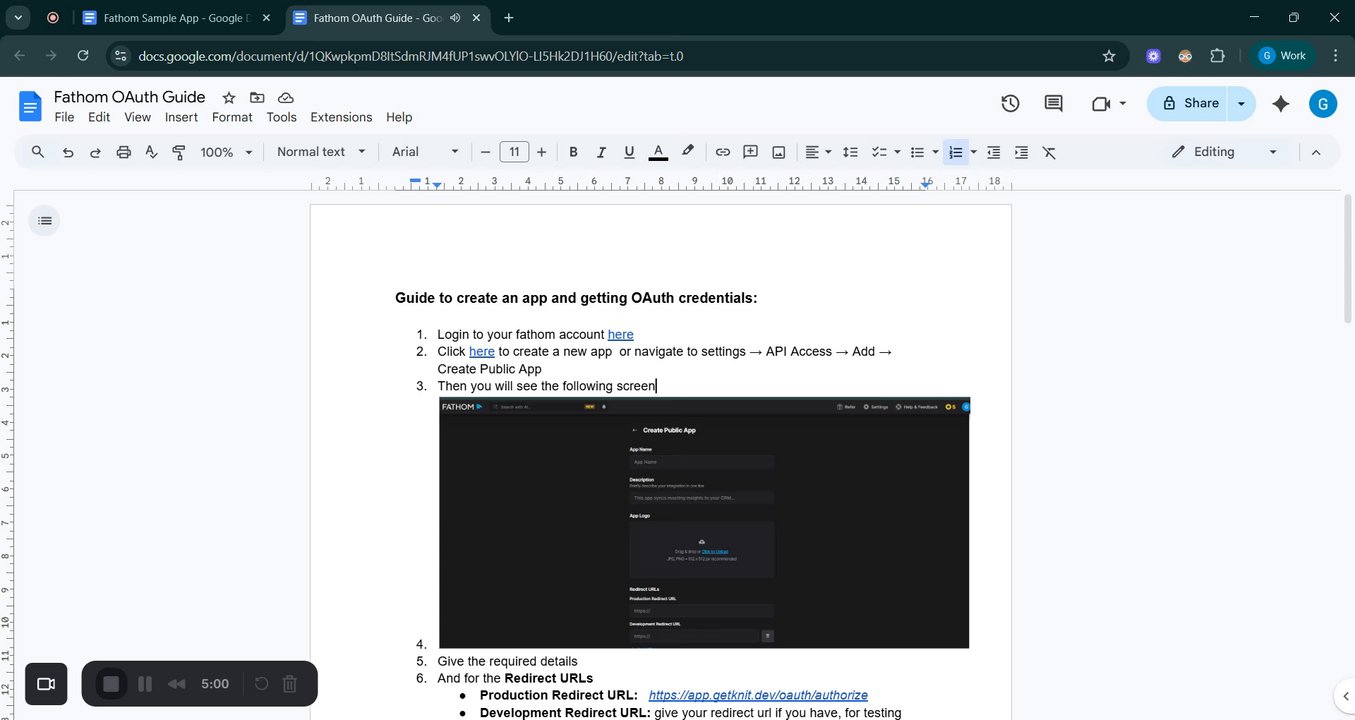The image size is (1355, 720).
Task: Open the Gemini spark assistant
Action: (1281, 103)
